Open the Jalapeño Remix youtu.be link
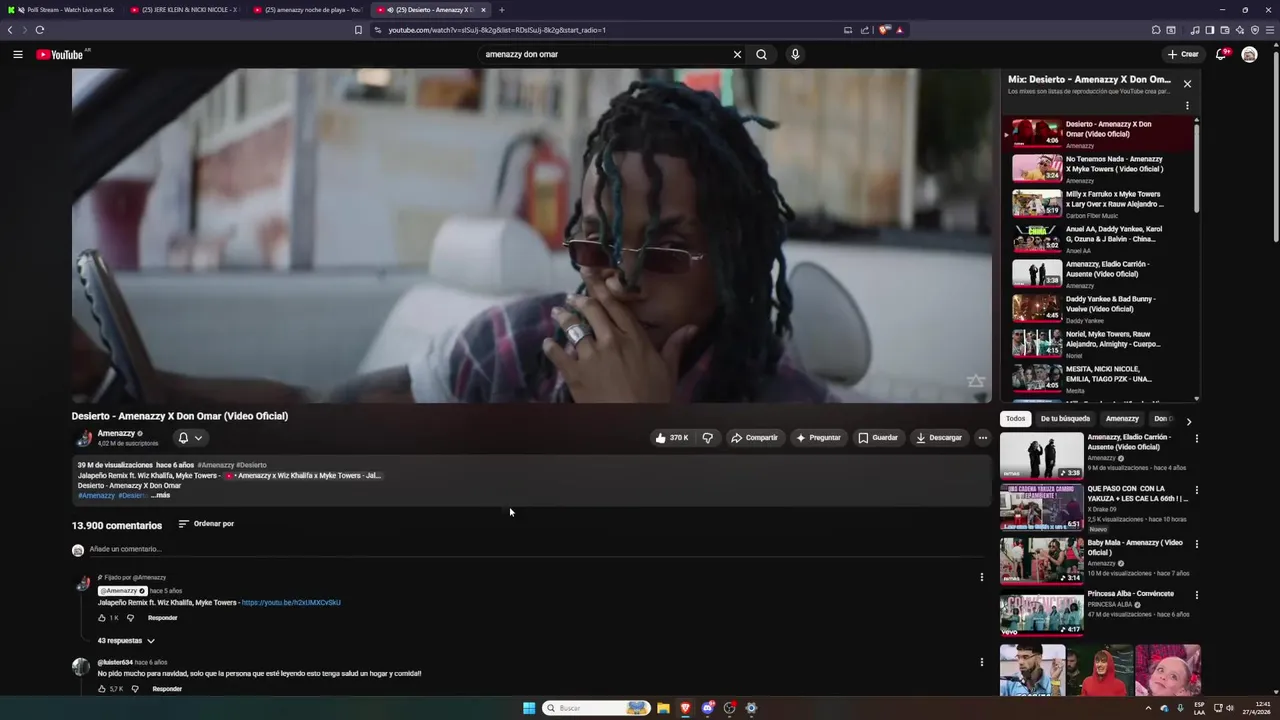Screen dimensions: 1280x720 pyautogui.click(x=291, y=603)
